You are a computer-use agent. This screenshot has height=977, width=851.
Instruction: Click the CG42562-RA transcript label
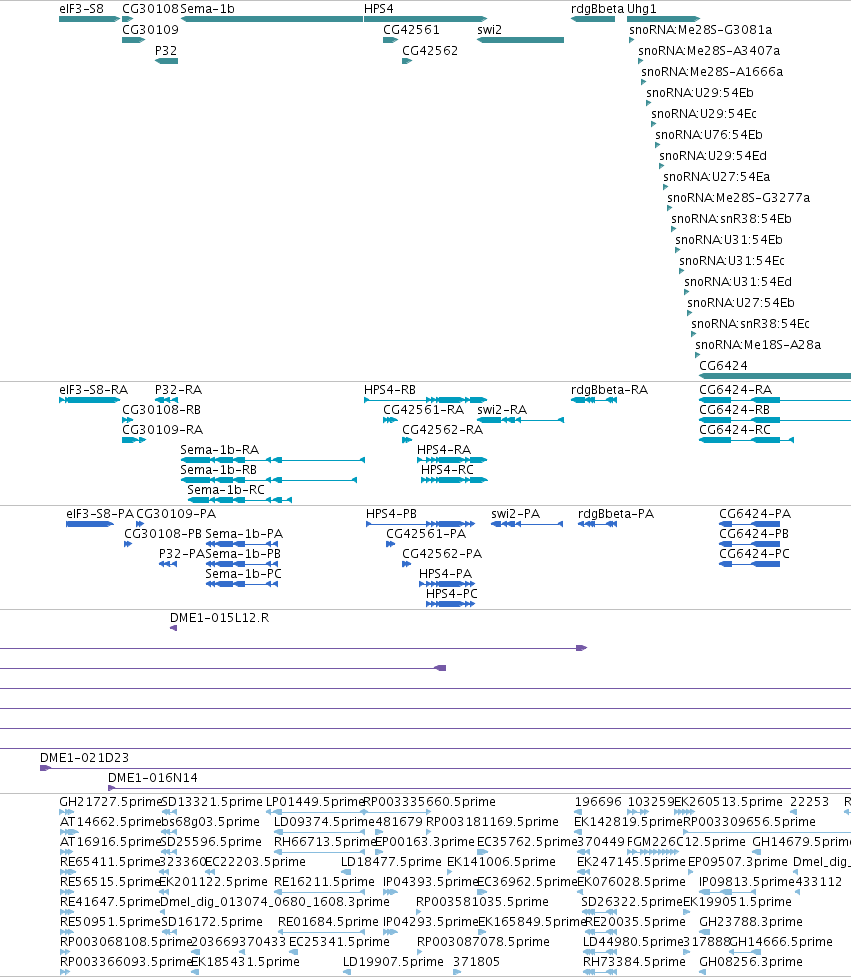[x=442, y=430]
